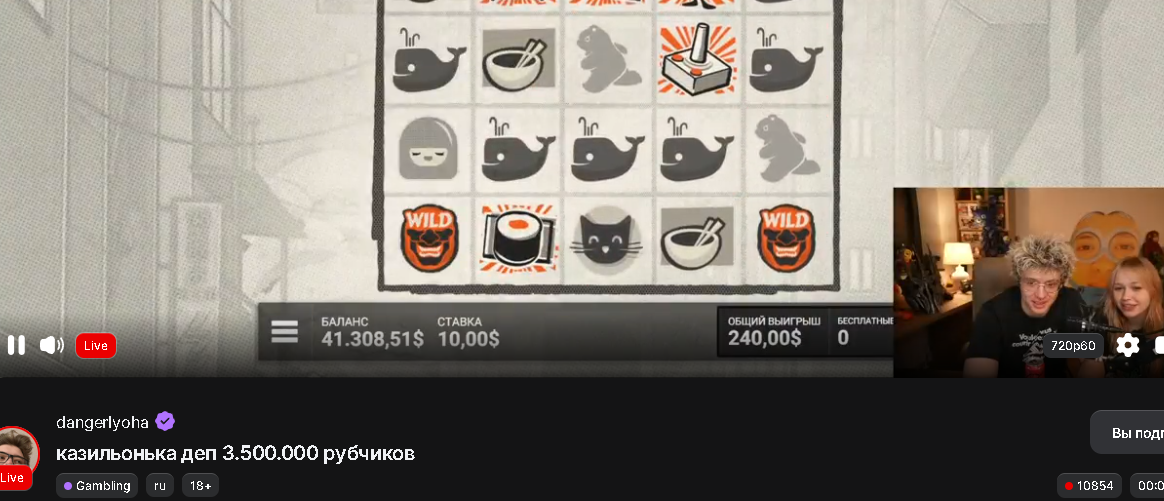Click the purple verified badge
Image resolution: width=1164 pixels, height=501 pixels.
point(165,422)
